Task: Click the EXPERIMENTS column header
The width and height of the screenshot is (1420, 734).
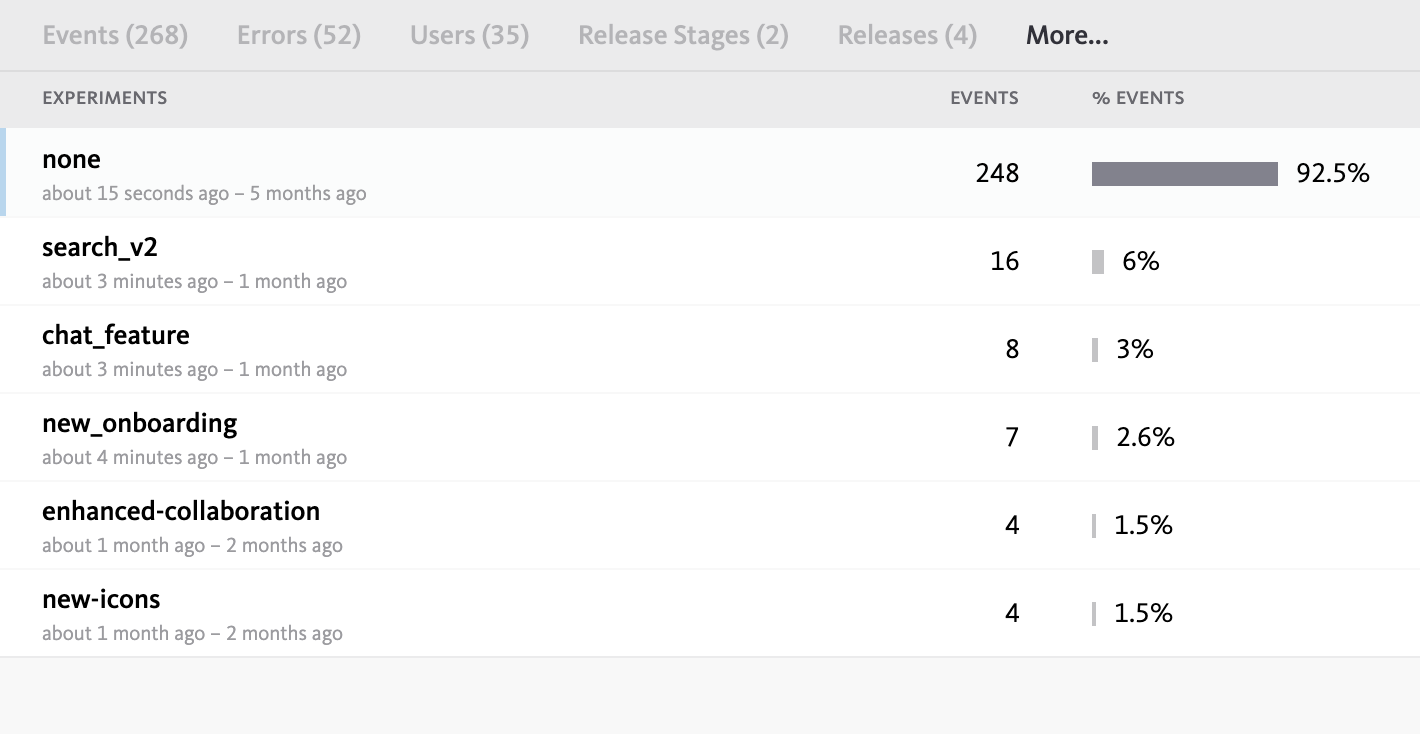Action: 104,98
